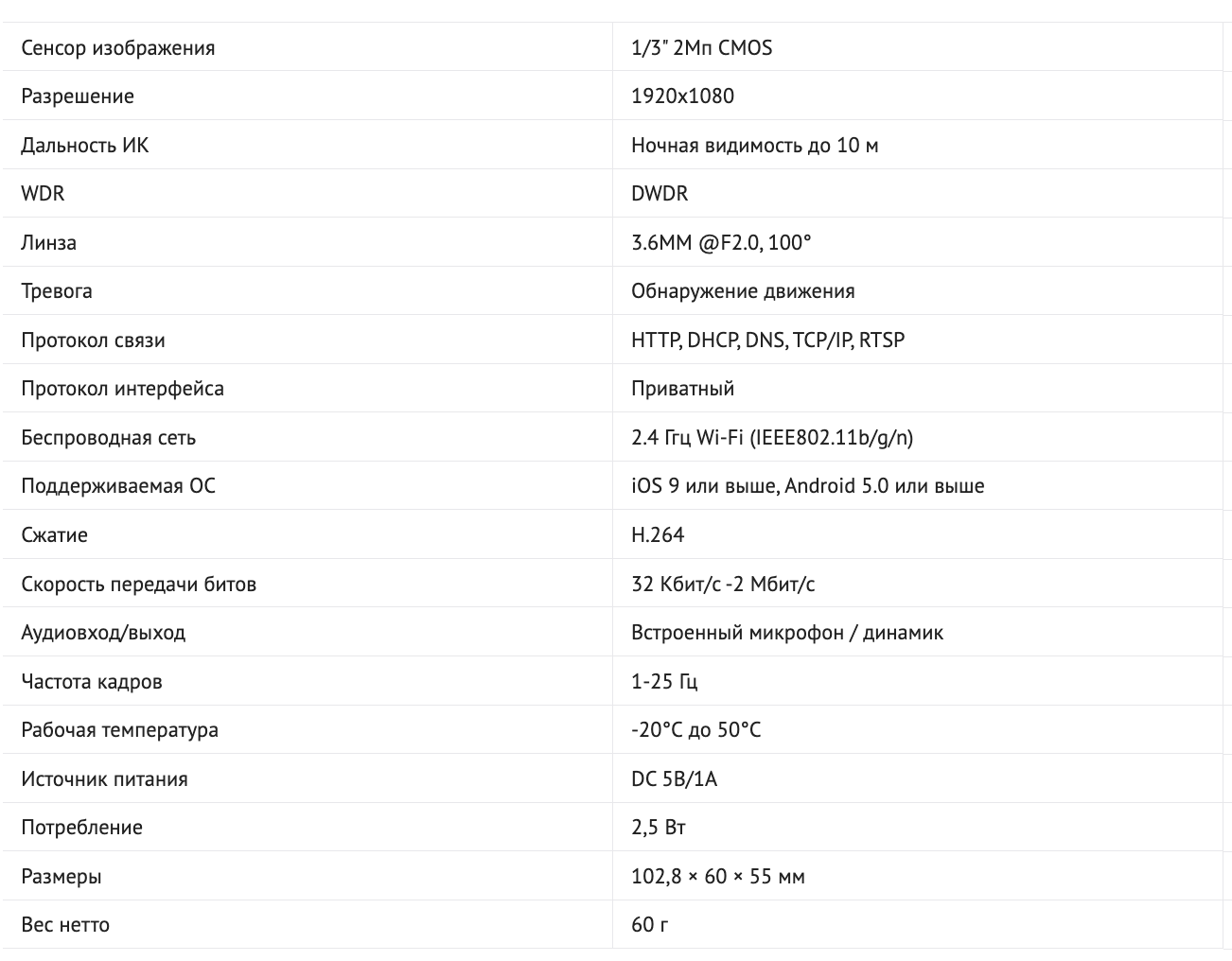Select the "Дальность ИК" label cell
Image resolution: width=1232 pixels, height=961 pixels.
tap(85, 146)
